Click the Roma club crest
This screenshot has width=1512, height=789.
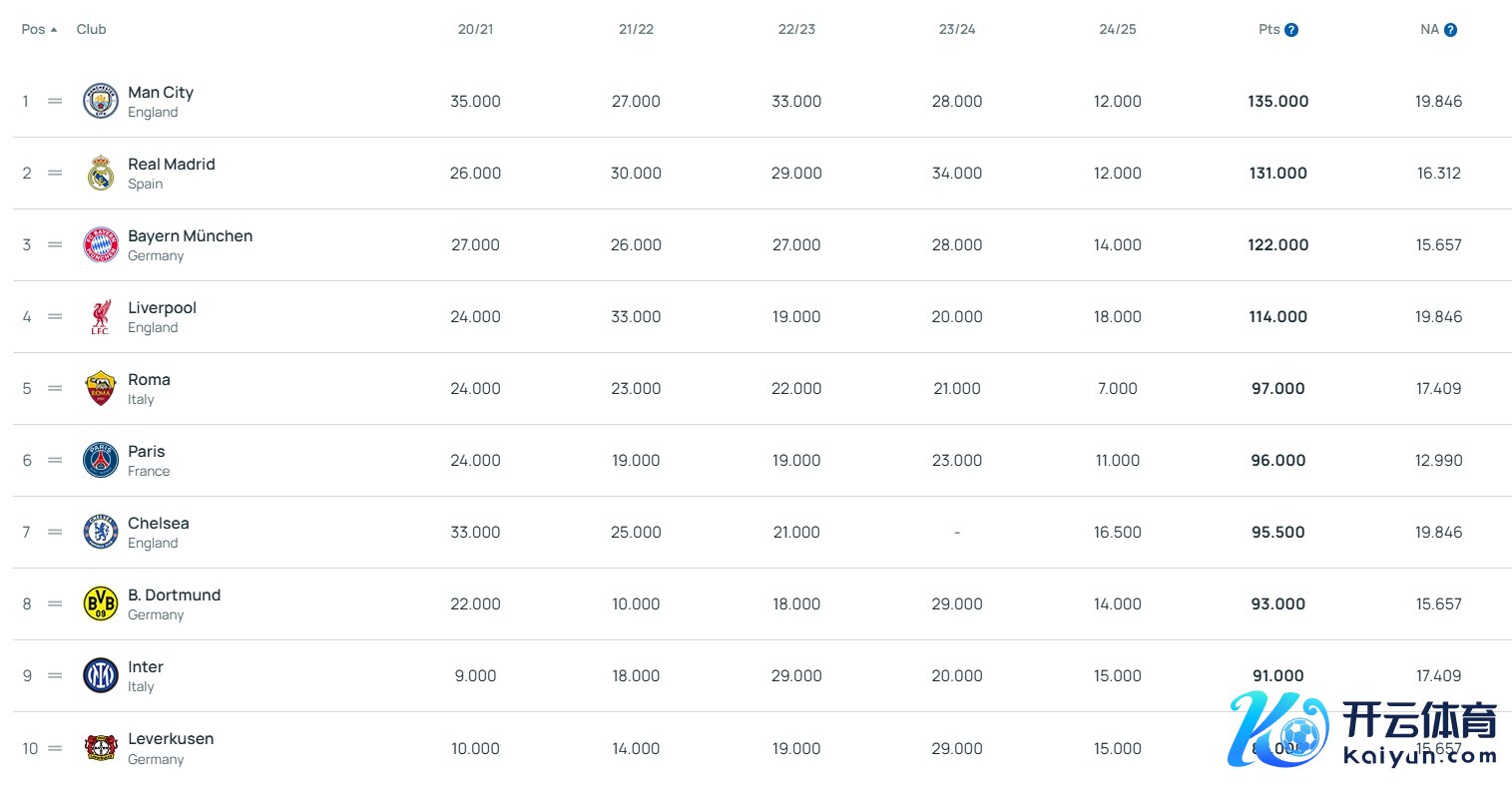pos(101,388)
